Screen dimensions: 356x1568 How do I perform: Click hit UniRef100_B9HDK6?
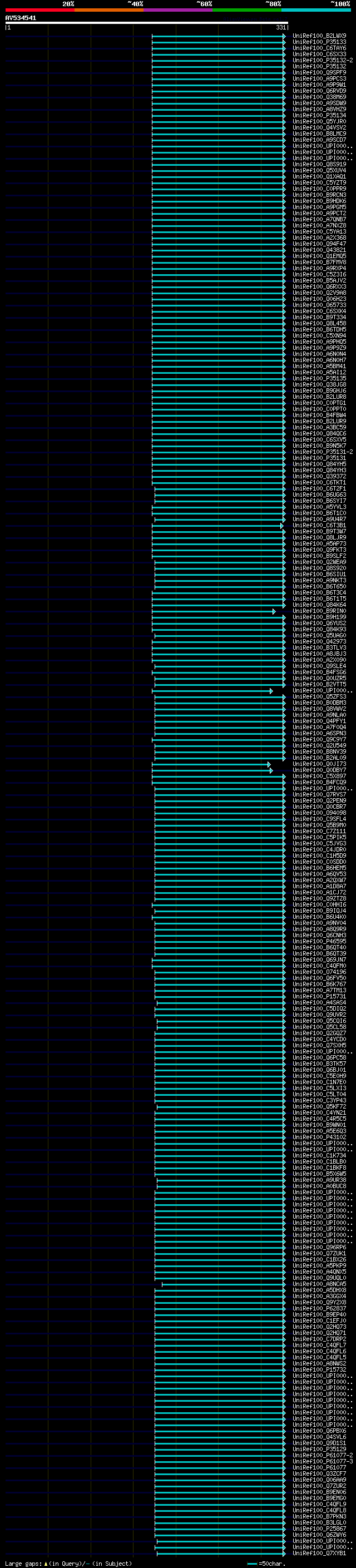[319, 201]
